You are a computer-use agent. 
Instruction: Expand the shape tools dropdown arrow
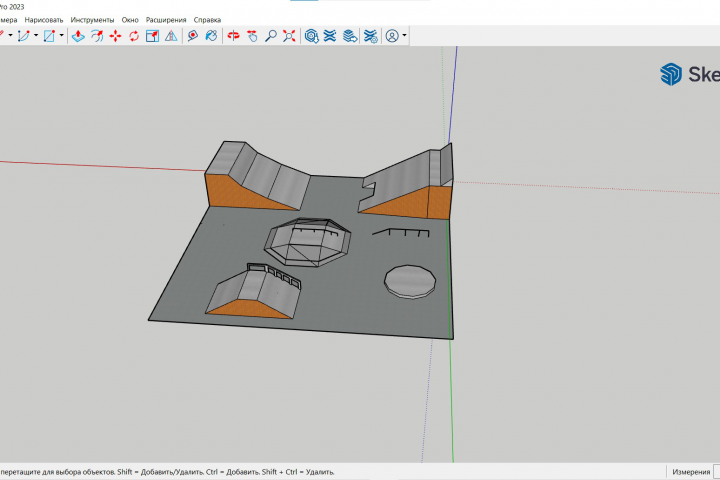tap(61, 36)
